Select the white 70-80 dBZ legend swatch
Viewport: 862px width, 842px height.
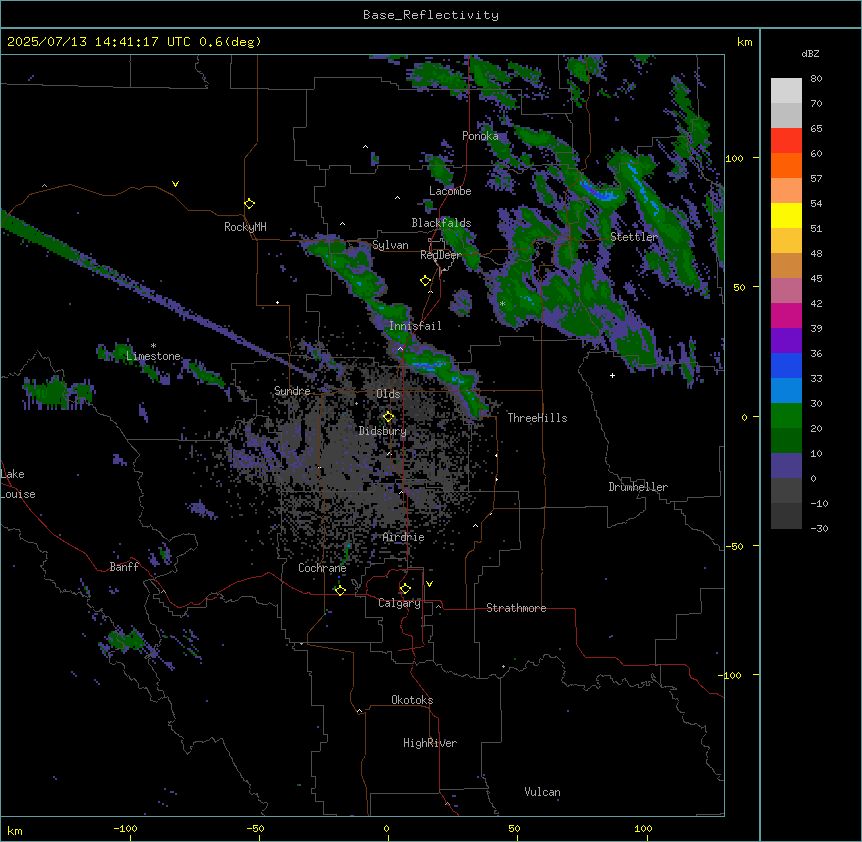786,91
